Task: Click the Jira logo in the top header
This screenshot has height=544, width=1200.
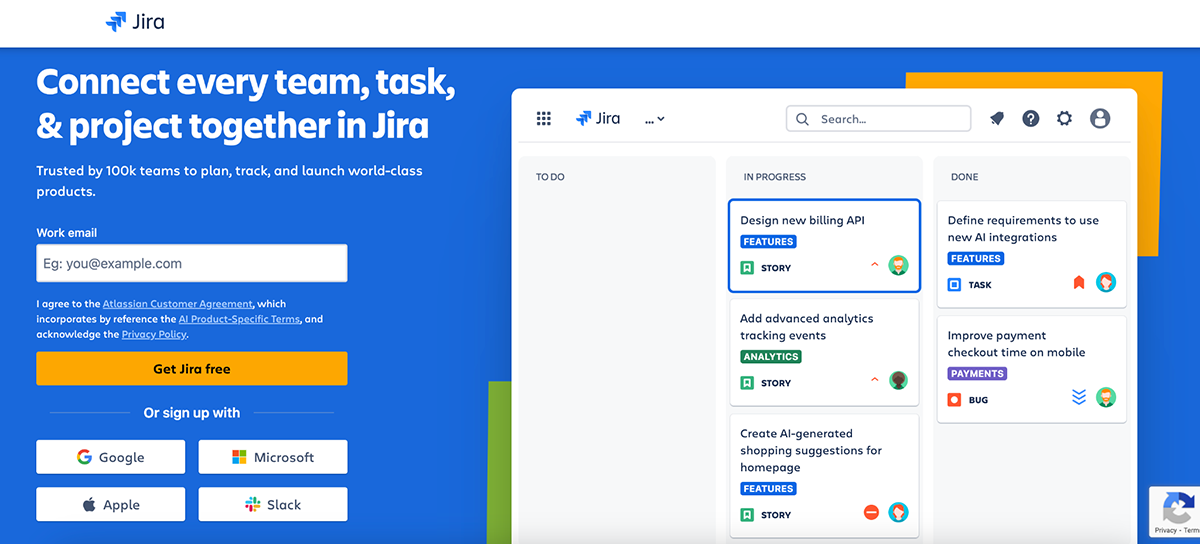Action: [x=135, y=22]
